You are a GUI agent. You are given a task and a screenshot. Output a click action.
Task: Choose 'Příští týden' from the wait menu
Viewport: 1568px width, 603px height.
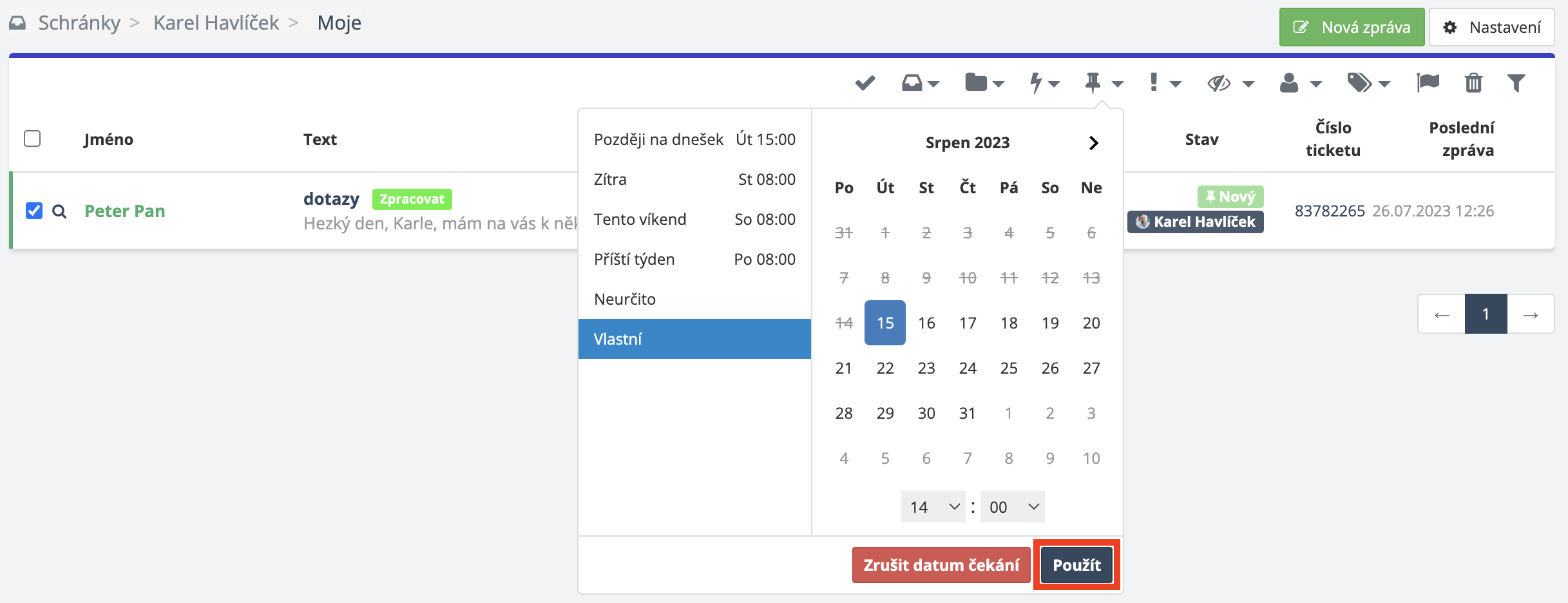point(694,259)
